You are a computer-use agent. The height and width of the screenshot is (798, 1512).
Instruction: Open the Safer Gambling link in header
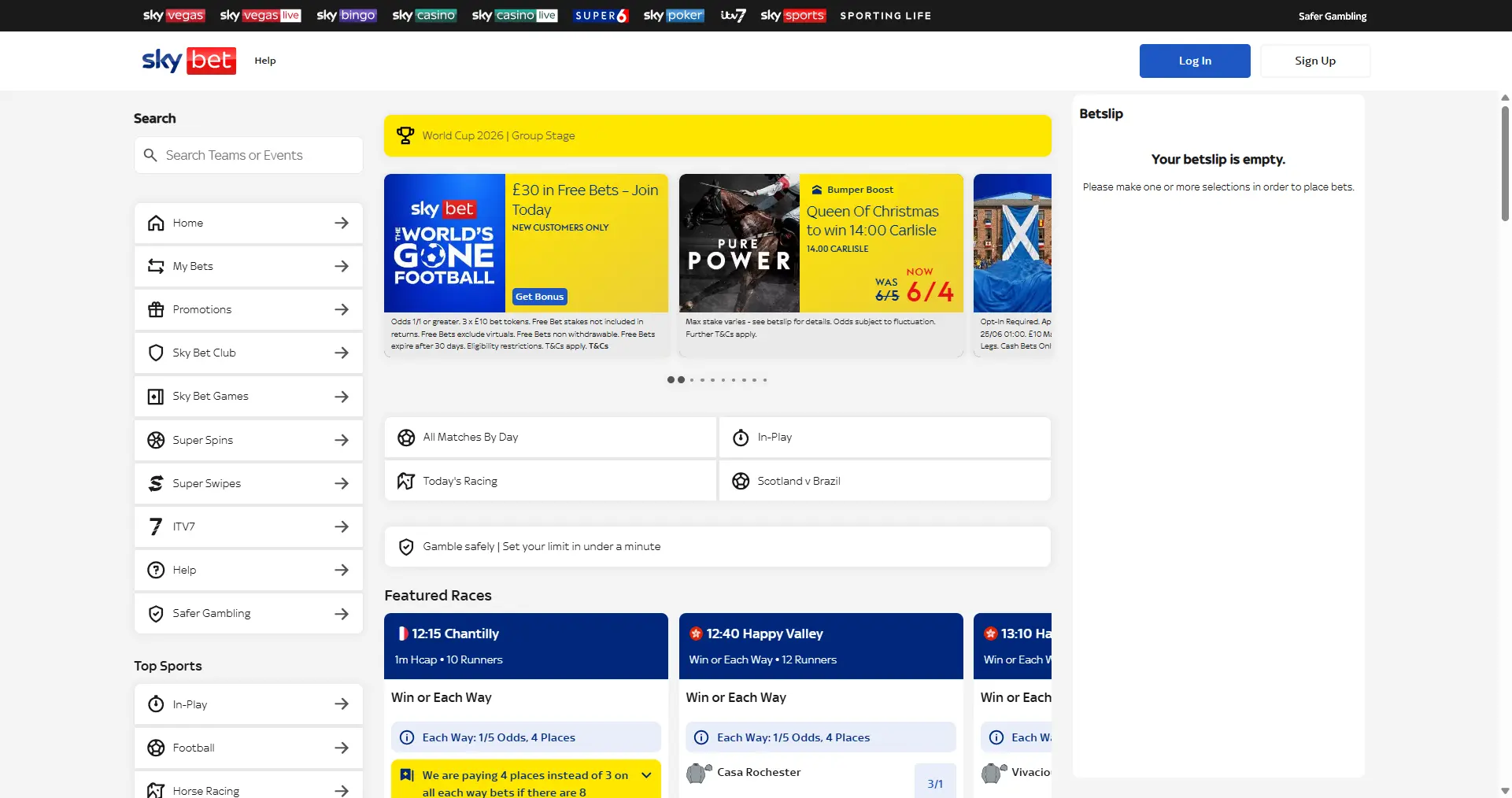(1333, 16)
